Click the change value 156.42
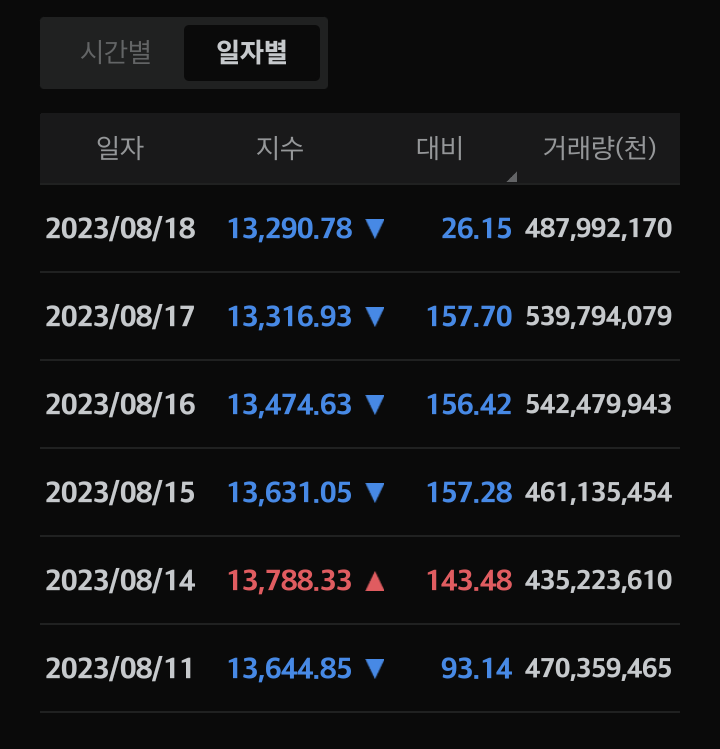 pyautogui.click(x=469, y=404)
